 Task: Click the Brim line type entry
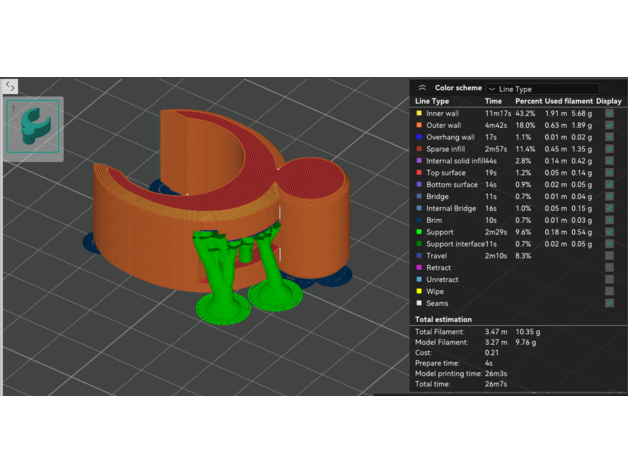tap(435, 220)
